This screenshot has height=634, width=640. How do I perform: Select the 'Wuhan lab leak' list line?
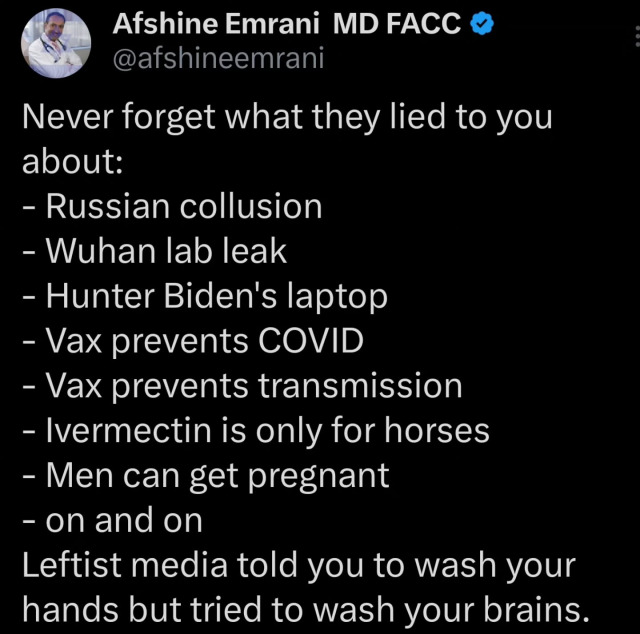tap(155, 251)
